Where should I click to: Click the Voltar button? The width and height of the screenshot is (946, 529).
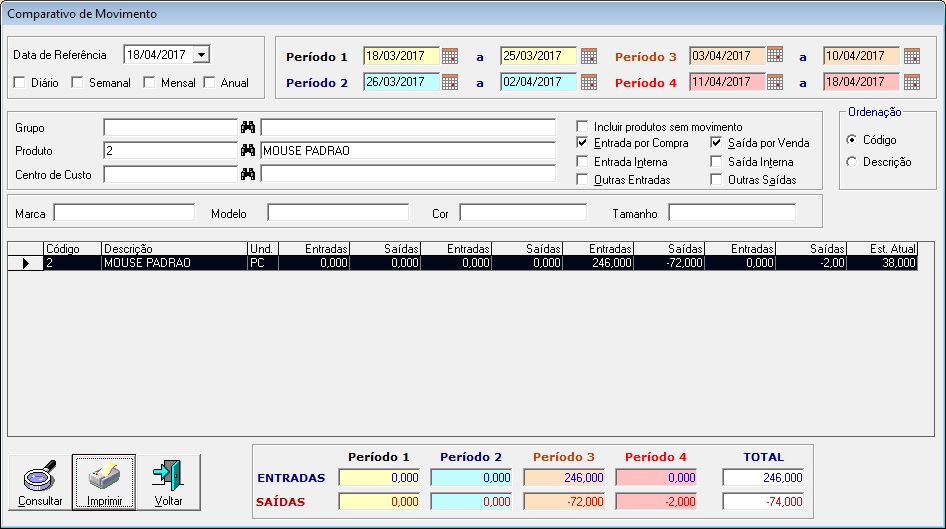point(168,482)
